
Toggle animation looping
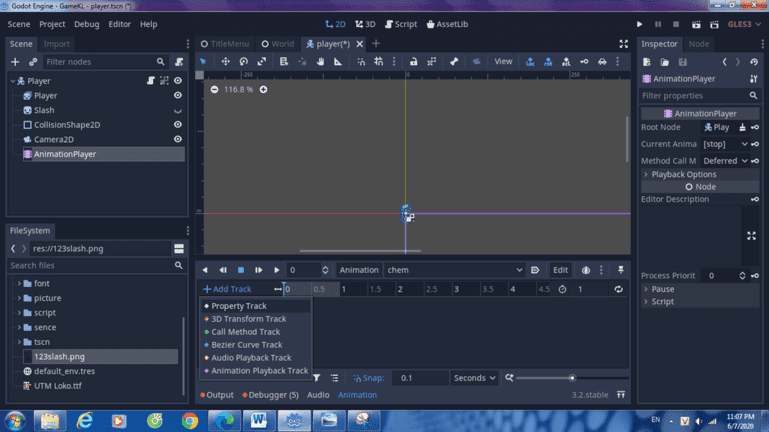pyautogui.click(x=618, y=289)
